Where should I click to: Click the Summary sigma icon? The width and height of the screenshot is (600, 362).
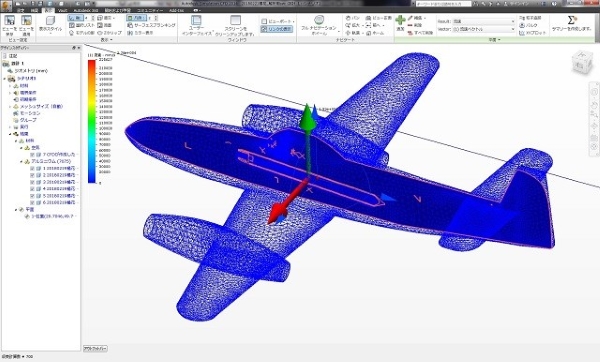(571, 20)
